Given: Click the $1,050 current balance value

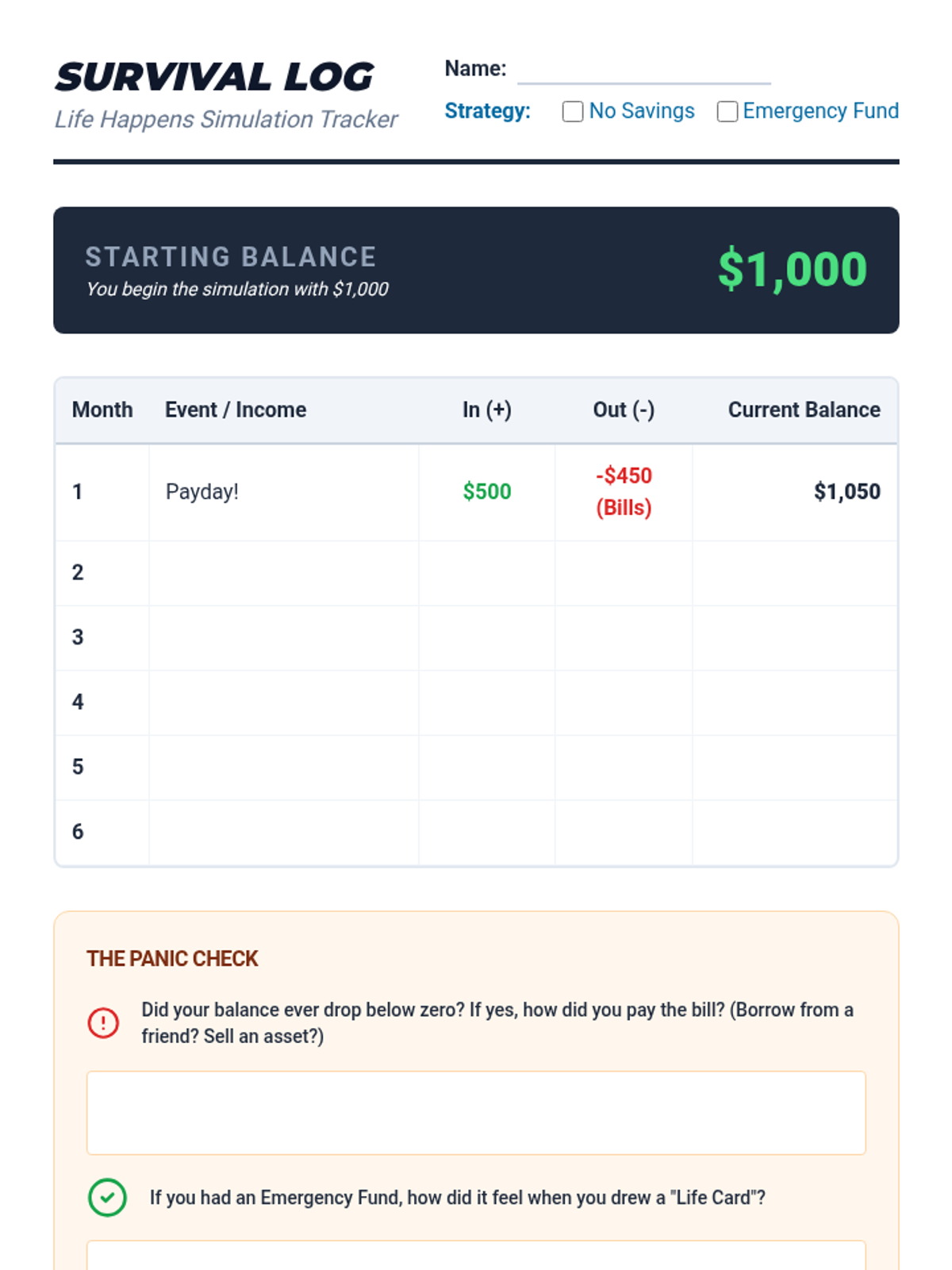Looking at the screenshot, I should [x=846, y=492].
